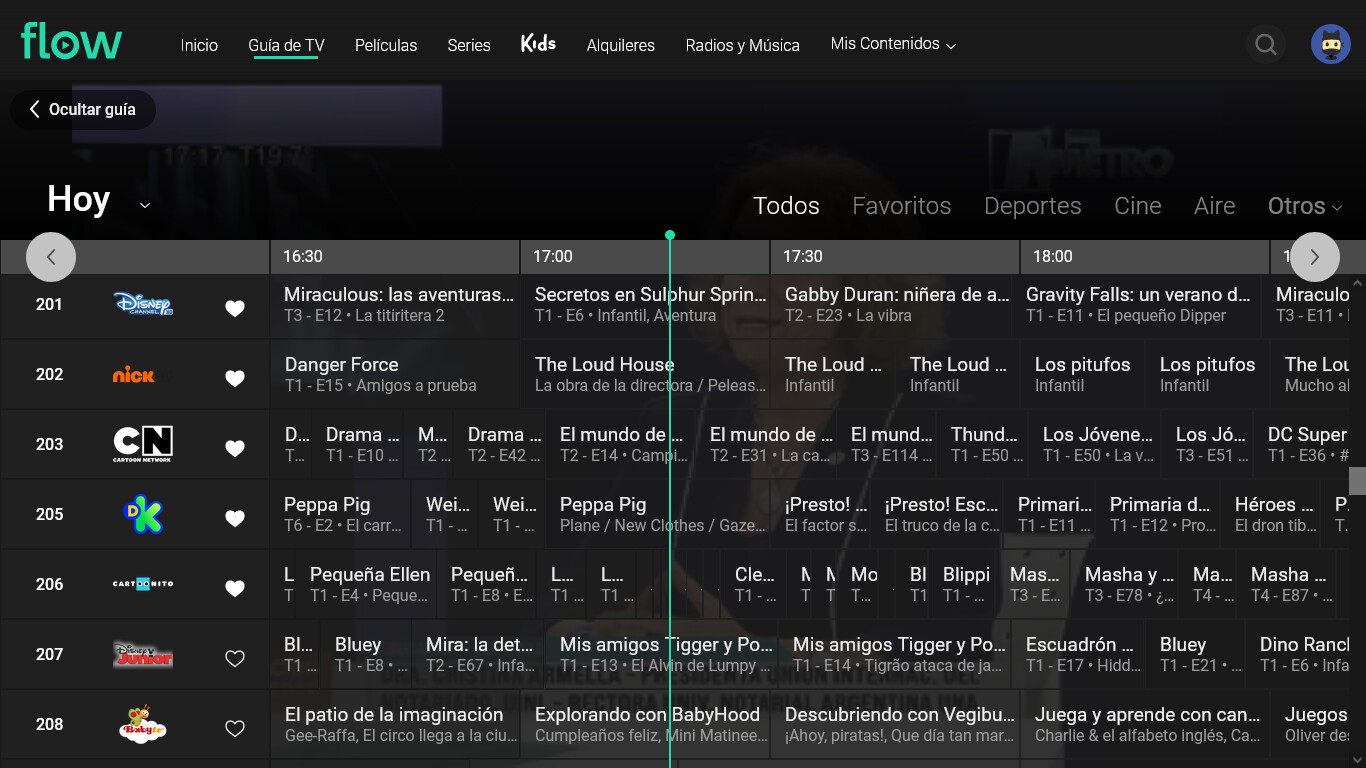Open Juega y aprende con canciones program
1366x768 pixels.
1145,725
